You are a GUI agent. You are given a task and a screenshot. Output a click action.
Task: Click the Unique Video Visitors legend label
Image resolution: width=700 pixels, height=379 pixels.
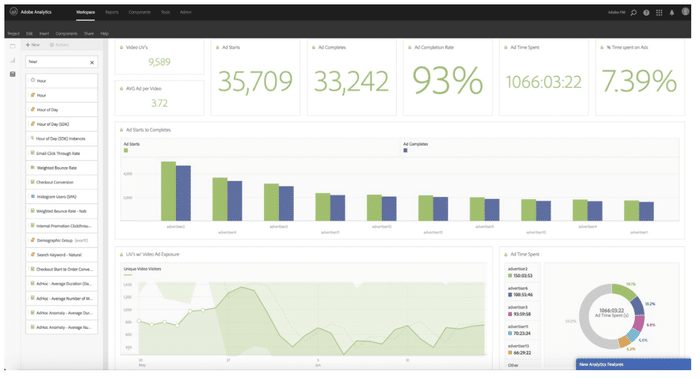point(142,269)
